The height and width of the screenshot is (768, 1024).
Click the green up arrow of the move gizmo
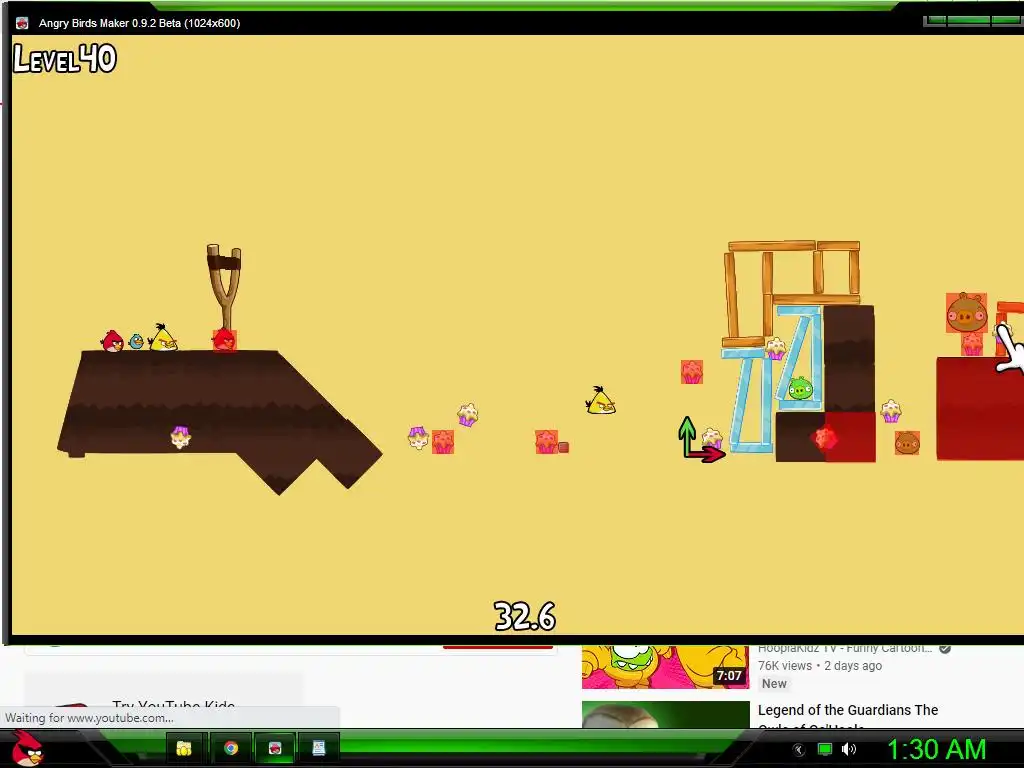(x=686, y=434)
